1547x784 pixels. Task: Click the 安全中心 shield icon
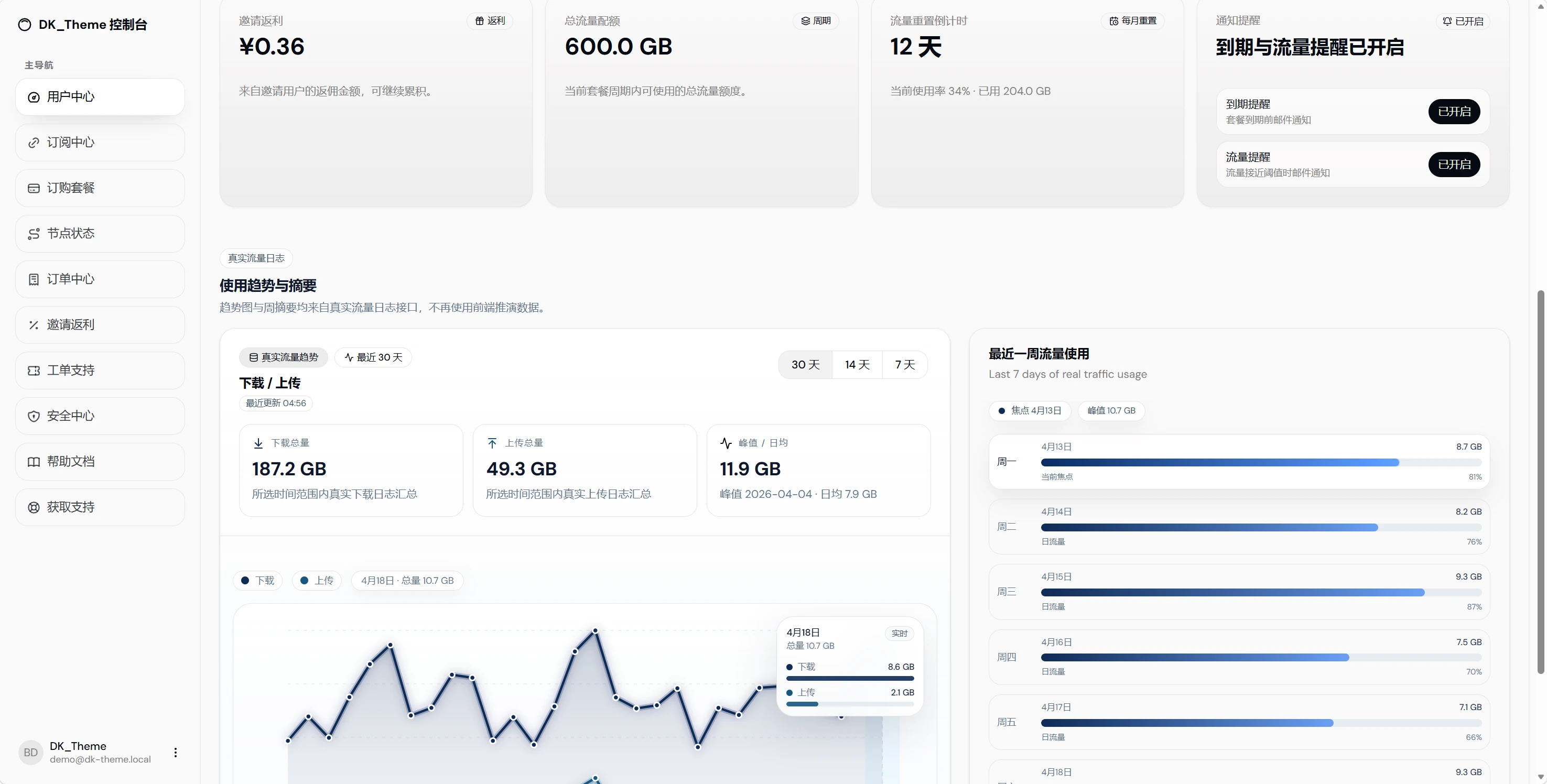click(34, 417)
